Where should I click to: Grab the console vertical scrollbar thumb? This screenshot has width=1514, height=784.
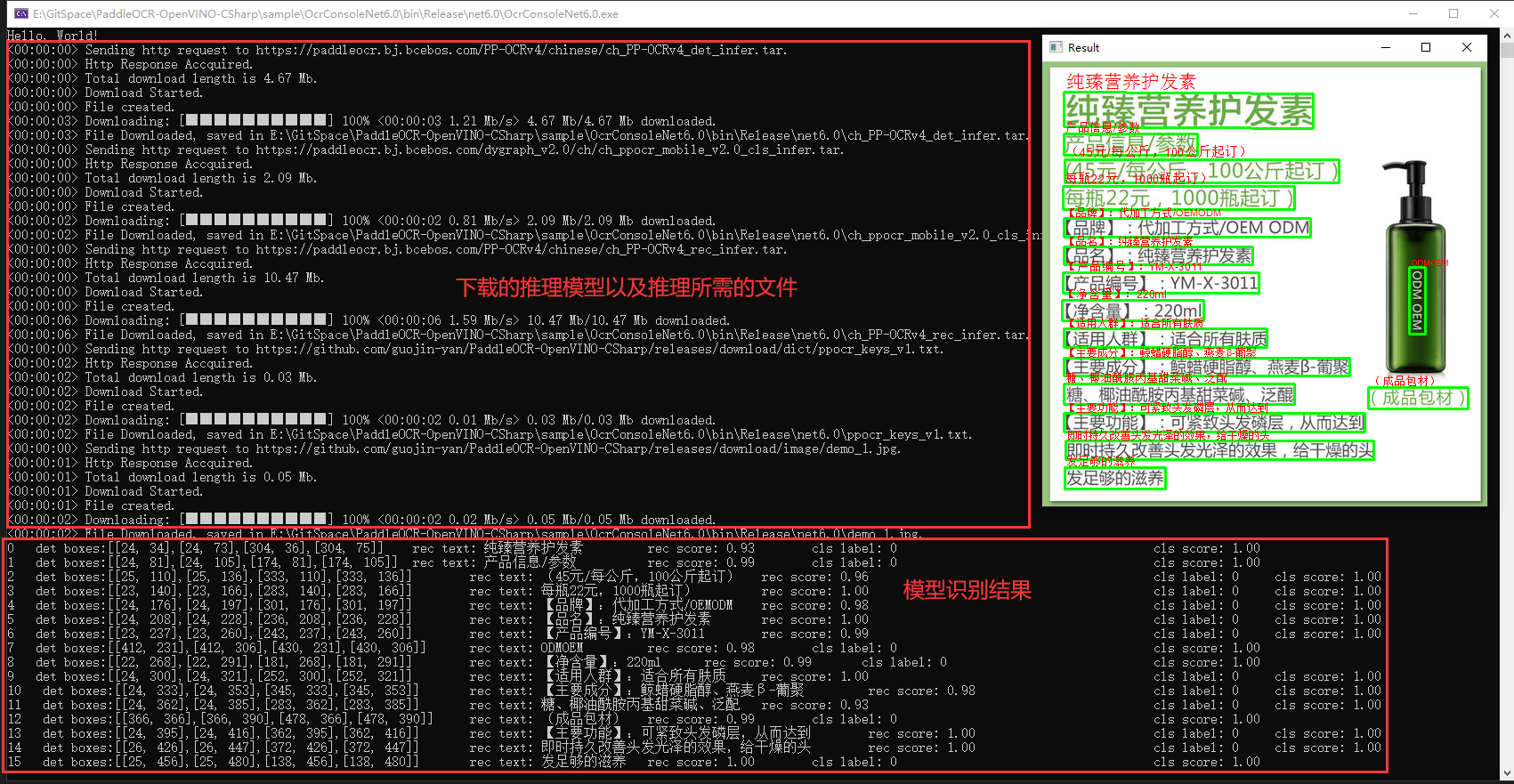tap(1506, 50)
